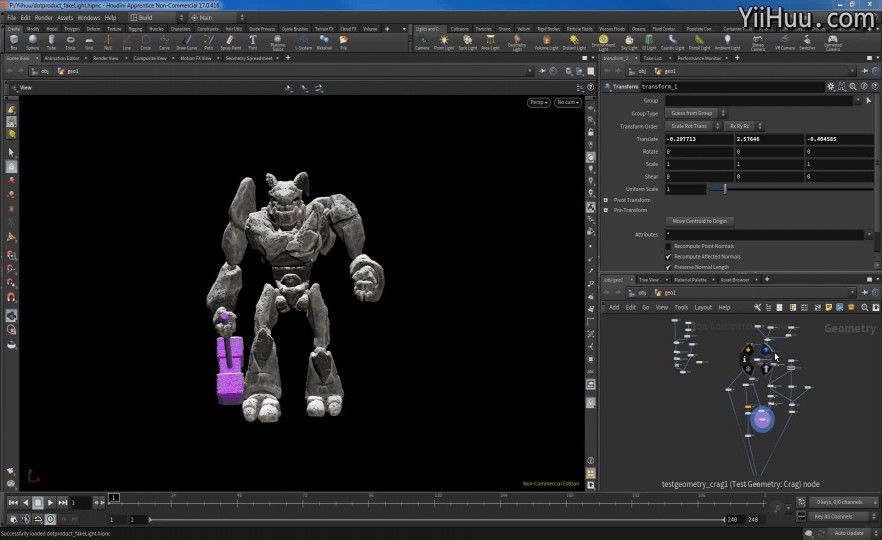Click the Translate X value field

pos(699,139)
